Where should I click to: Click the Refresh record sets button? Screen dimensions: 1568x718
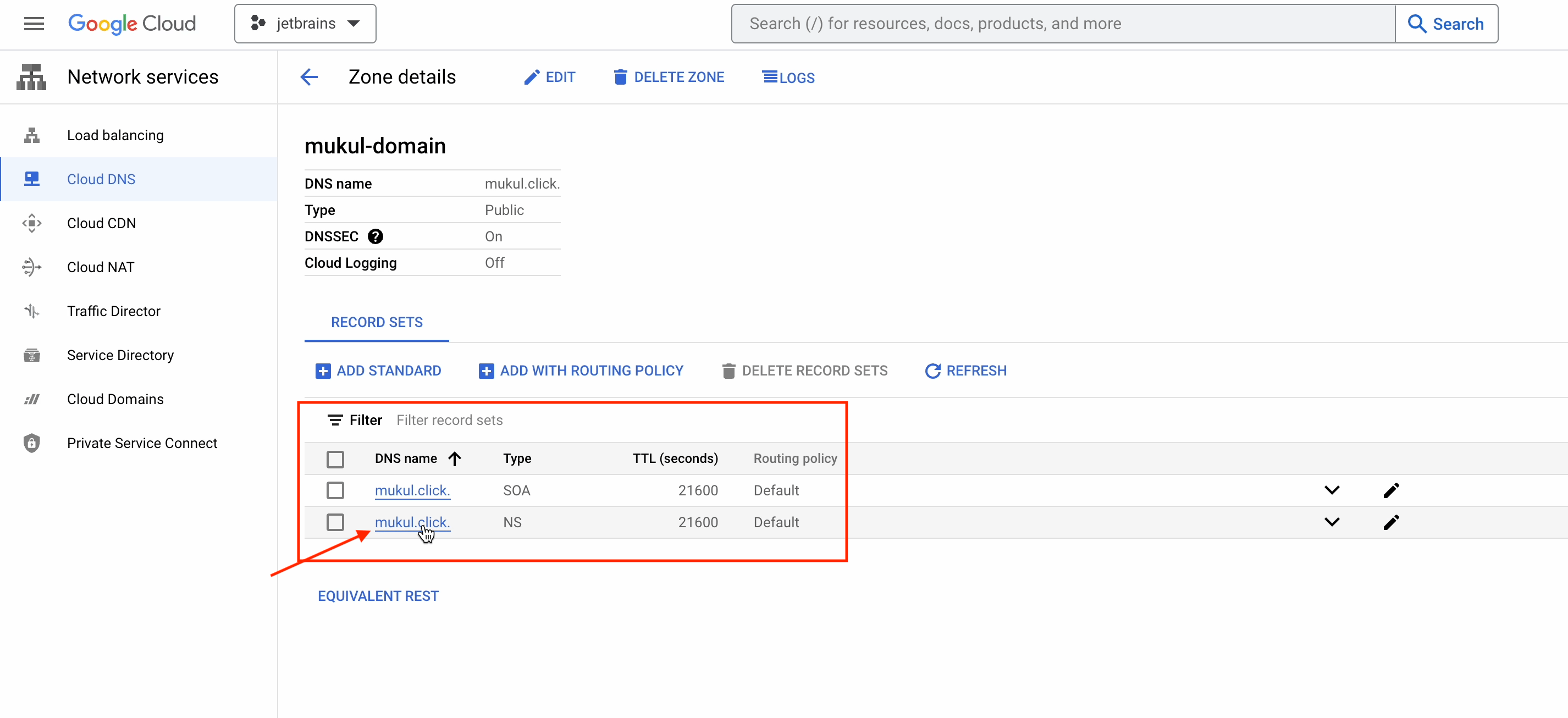965,371
